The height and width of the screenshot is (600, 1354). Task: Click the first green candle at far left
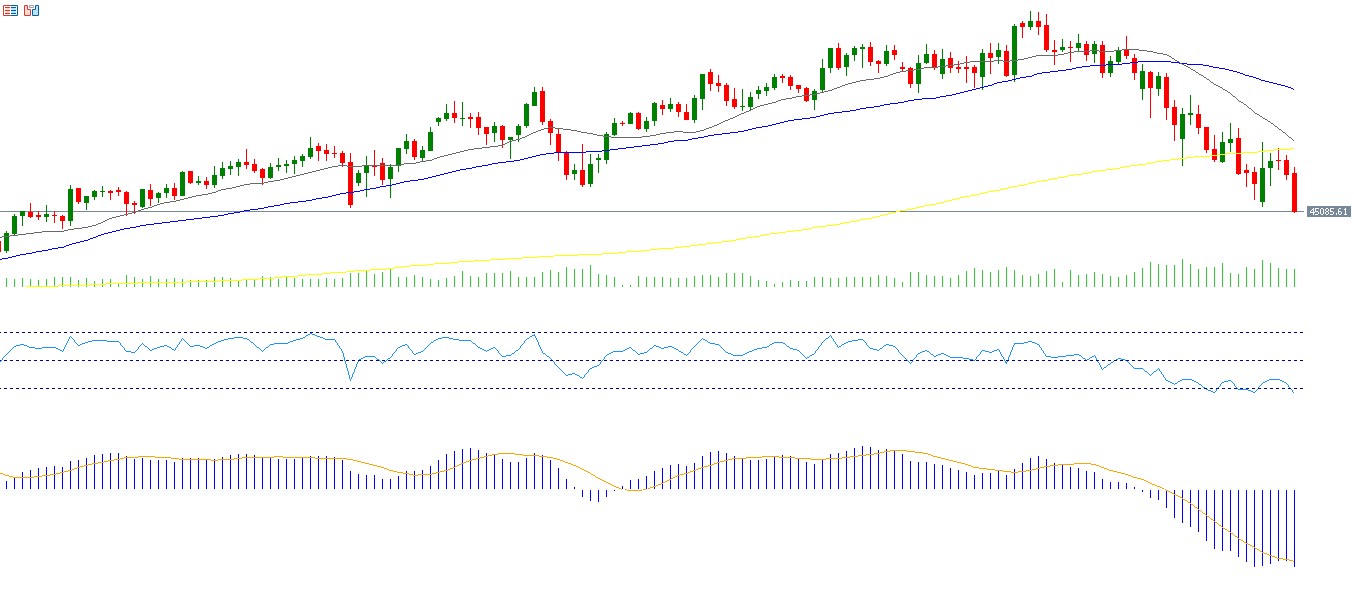click(6, 242)
